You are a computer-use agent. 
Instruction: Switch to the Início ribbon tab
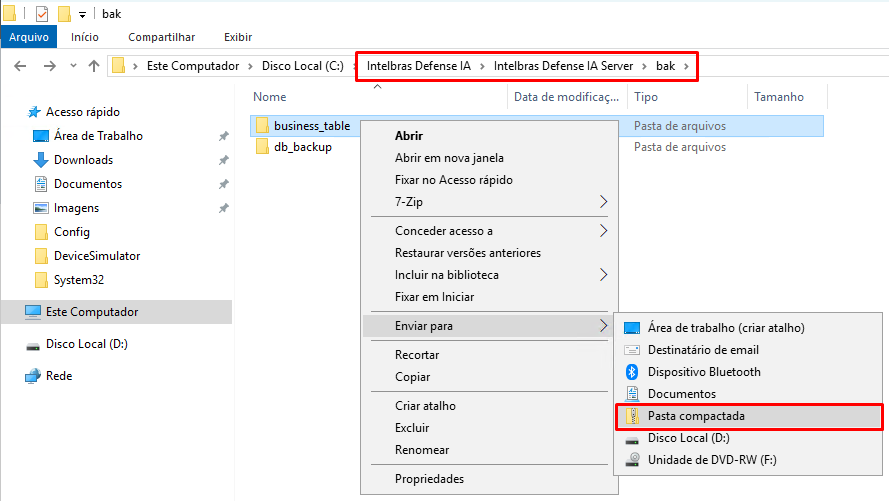point(84,37)
